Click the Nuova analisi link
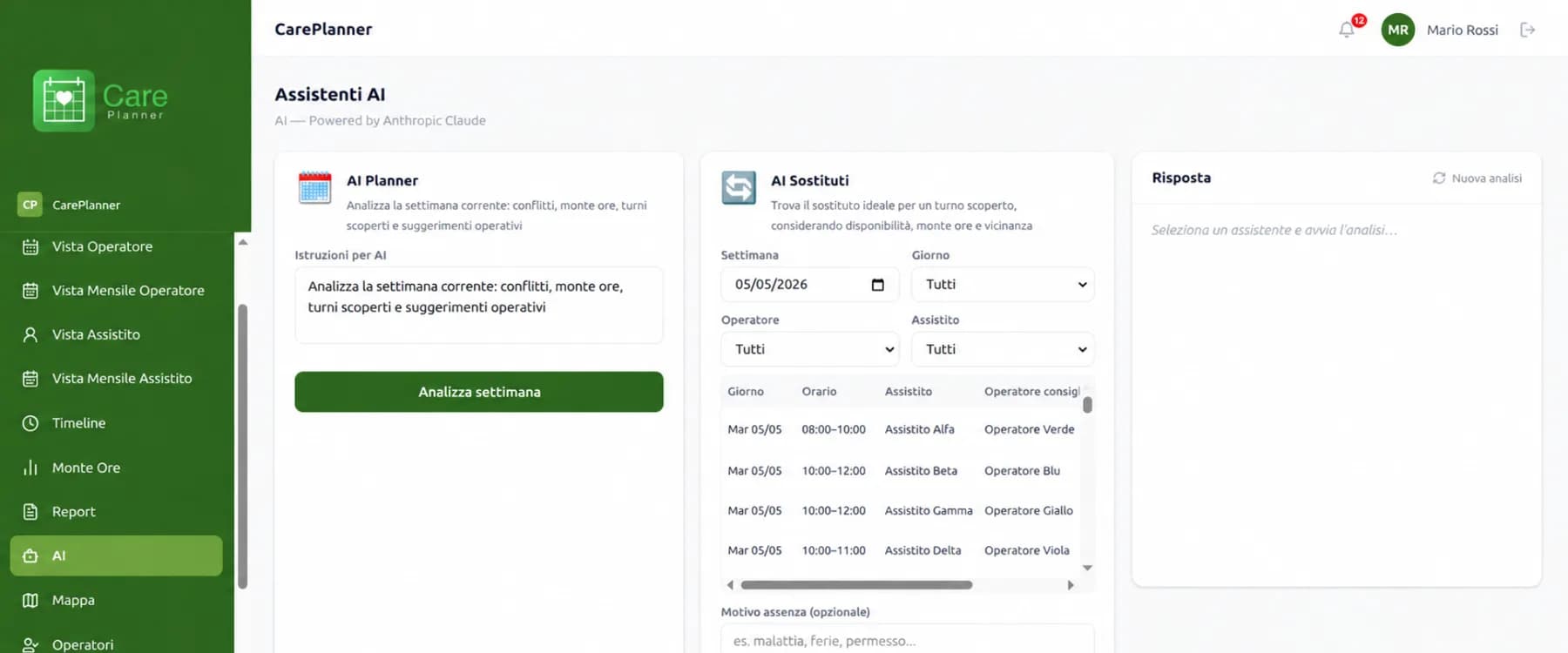Viewport: 1568px width, 653px height. point(1486,178)
